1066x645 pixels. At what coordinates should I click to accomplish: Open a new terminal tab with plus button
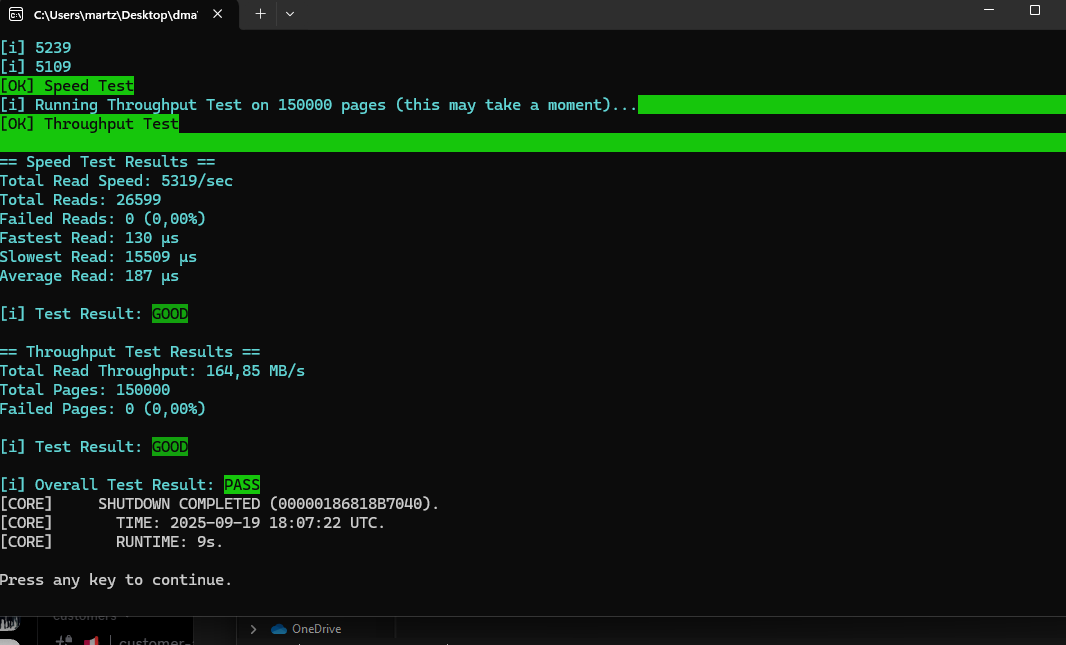tap(260, 14)
